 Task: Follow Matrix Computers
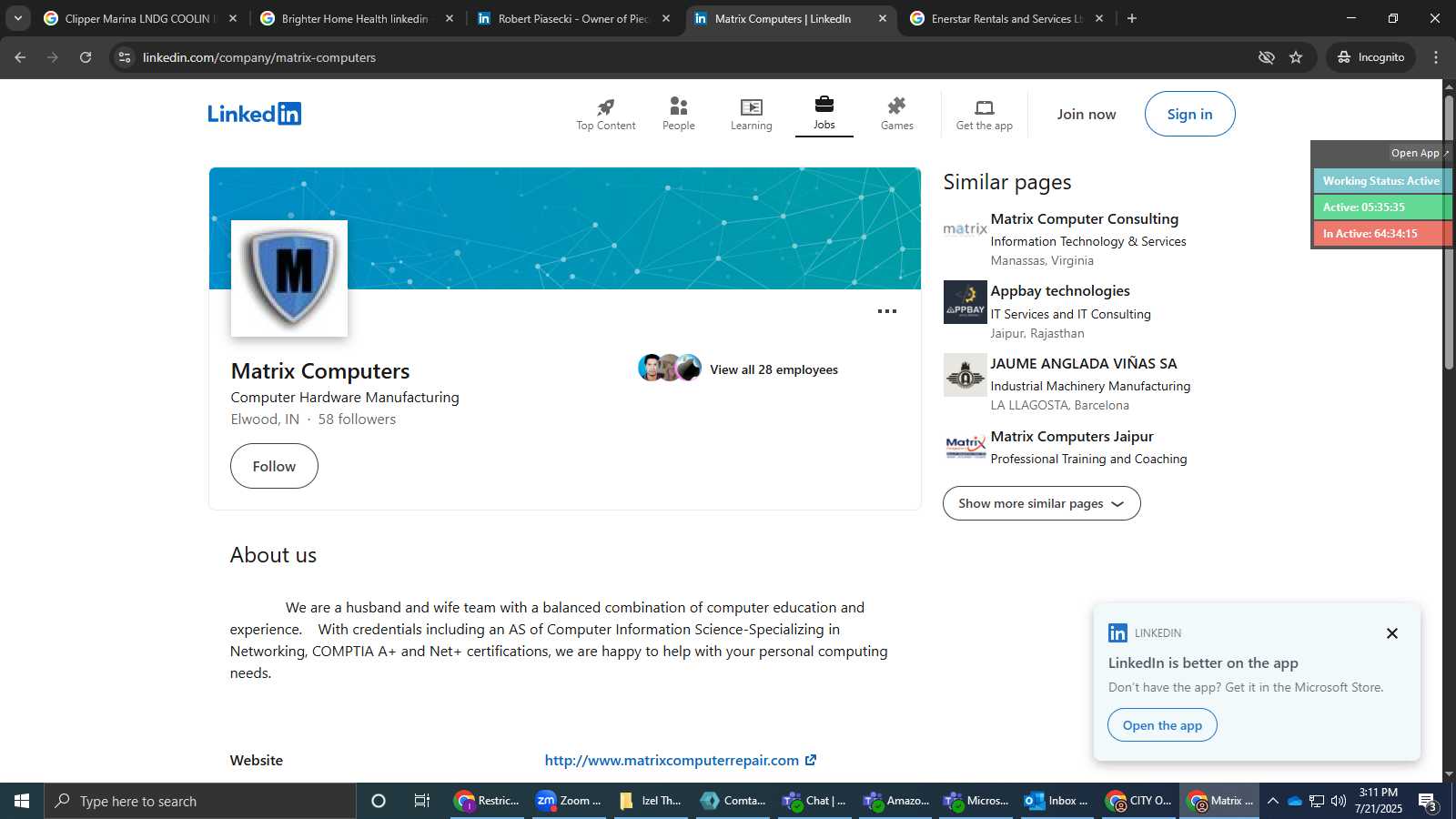(274, 466)
